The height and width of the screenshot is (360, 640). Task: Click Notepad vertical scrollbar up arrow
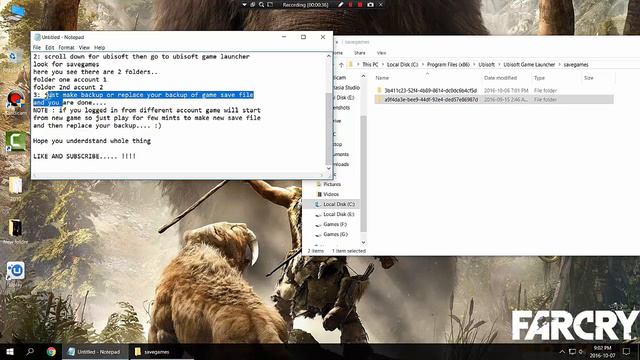[x=329, y=56]
